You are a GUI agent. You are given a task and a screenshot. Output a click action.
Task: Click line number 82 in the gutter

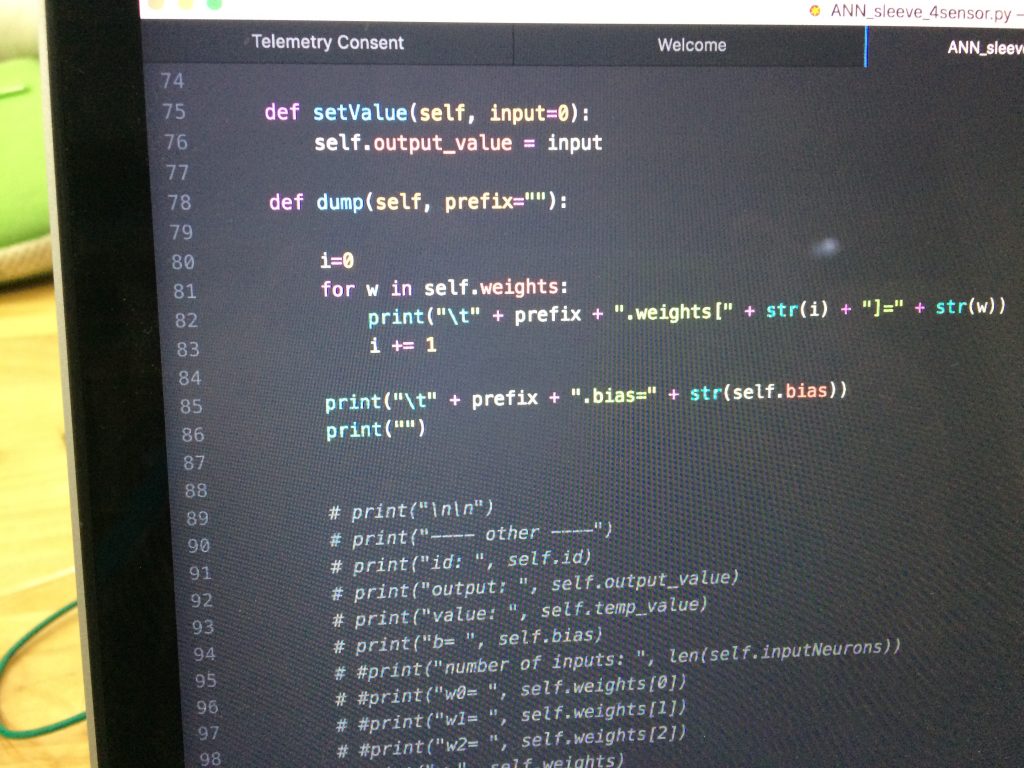[x=186, y=320]
